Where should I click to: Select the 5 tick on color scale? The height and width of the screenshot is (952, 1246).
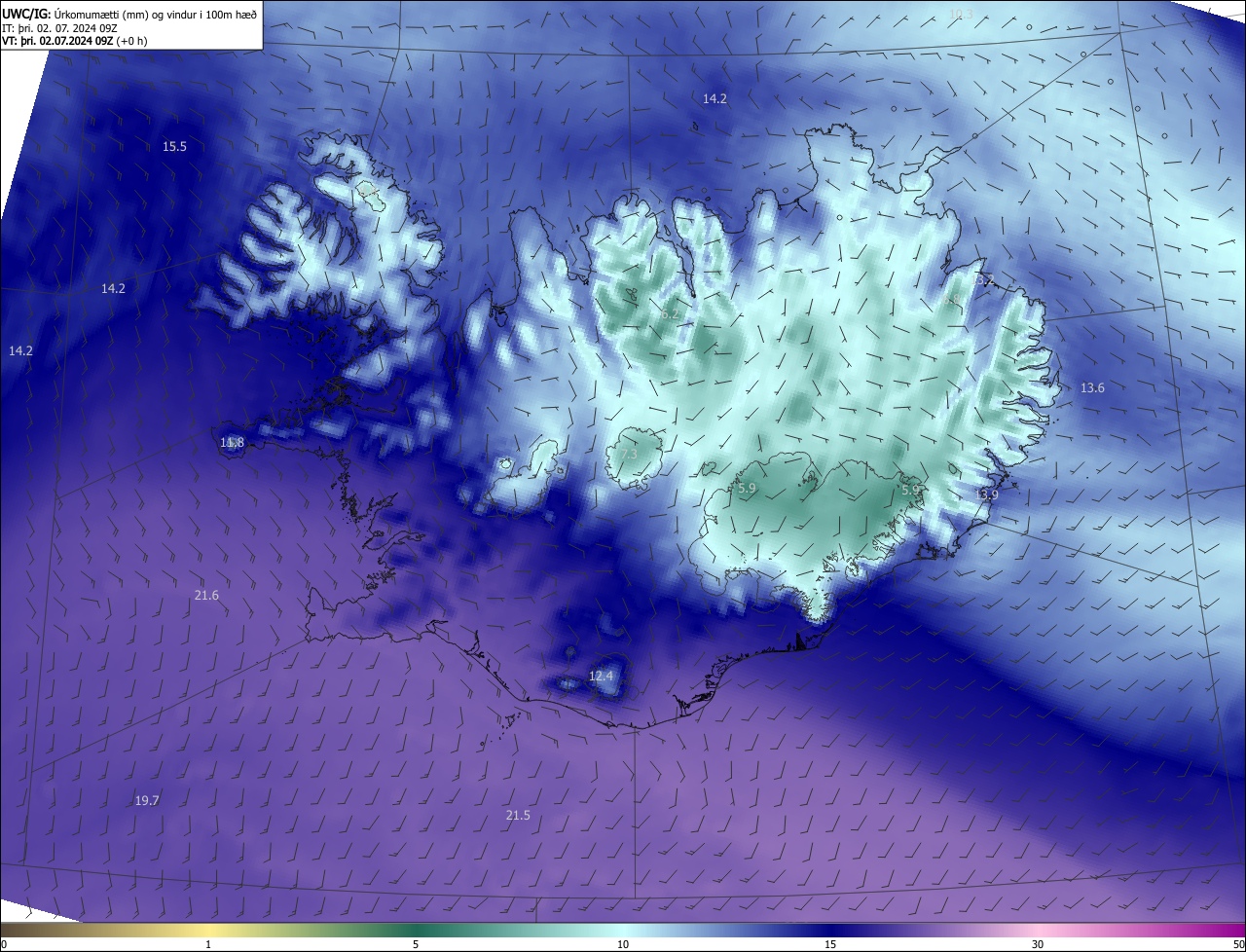tap(416, 944)
